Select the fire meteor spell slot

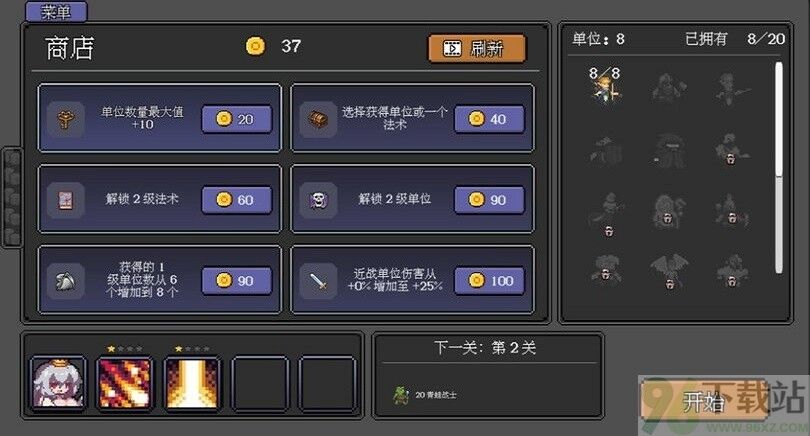tap(125, 384)
